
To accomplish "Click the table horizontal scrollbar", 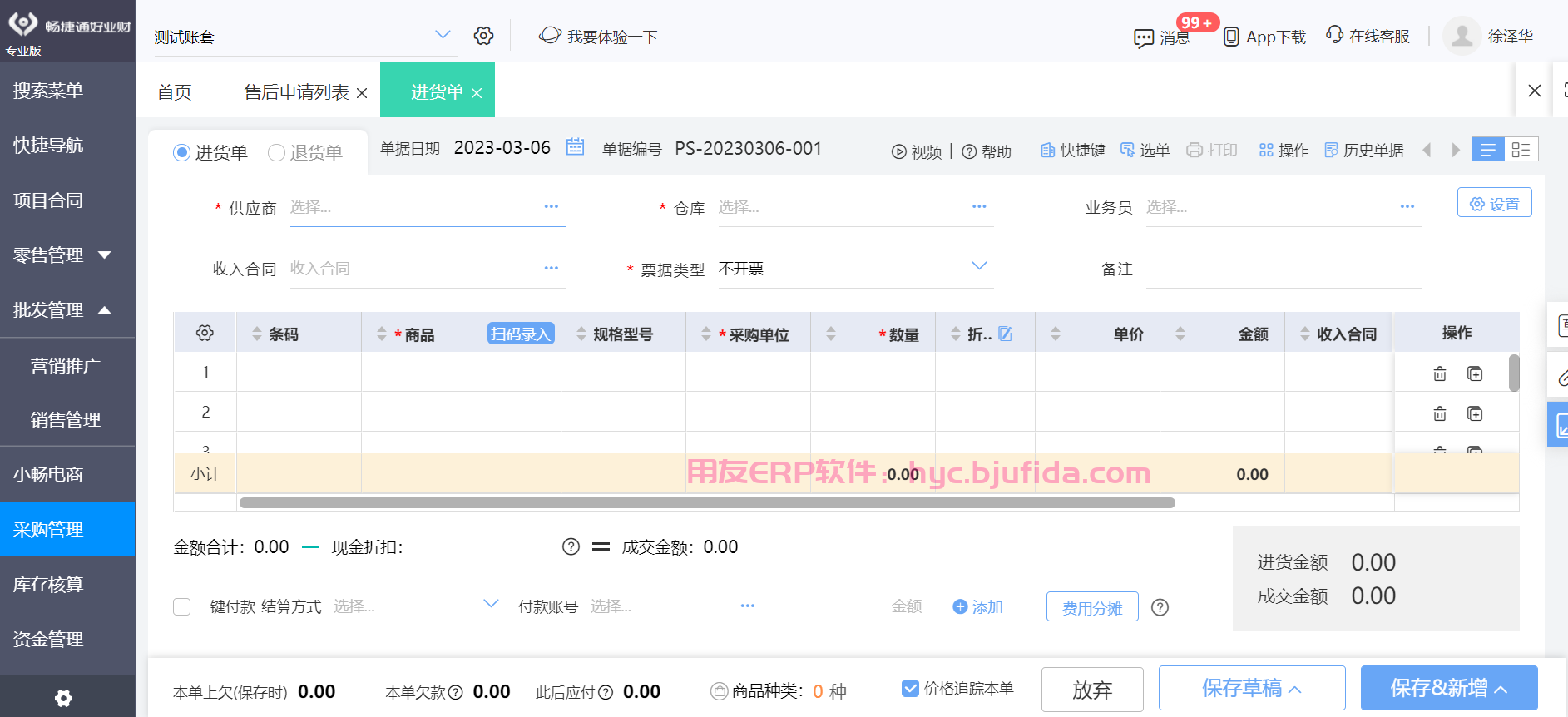I will tap(707, 502).
